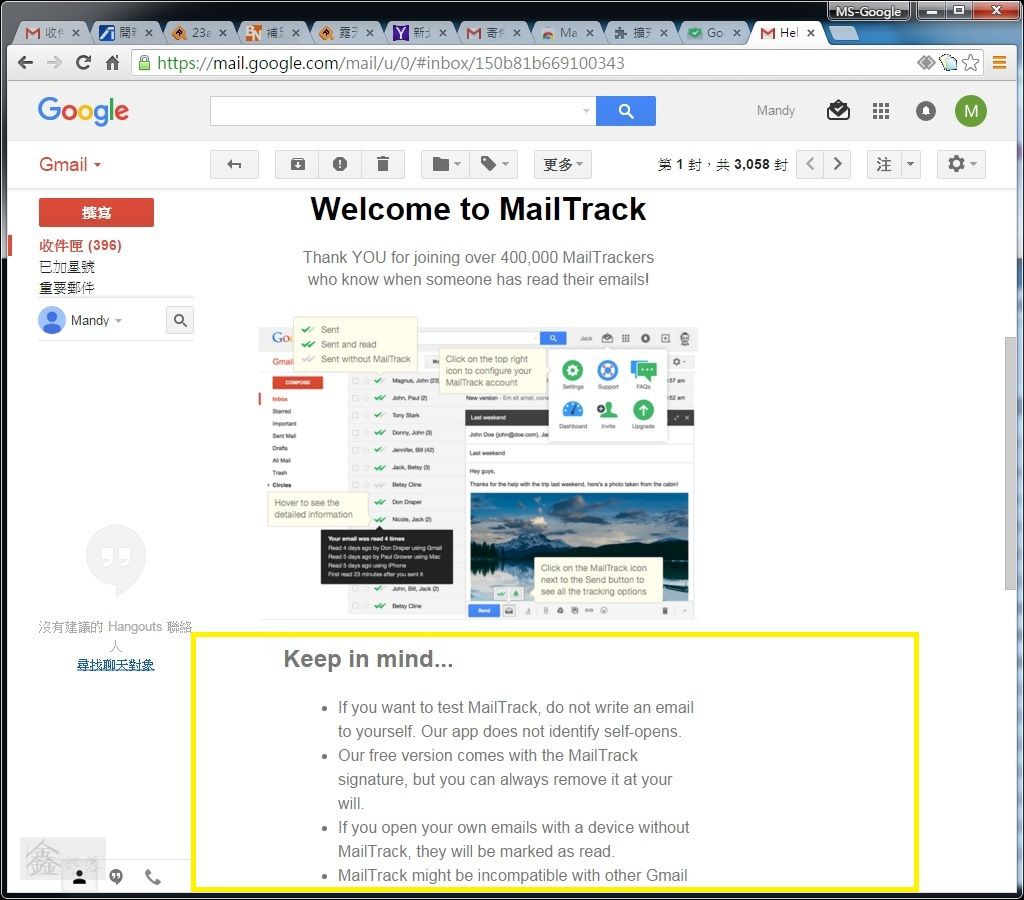Report this email as spam

pyautogui.click(x=340, y=165)
